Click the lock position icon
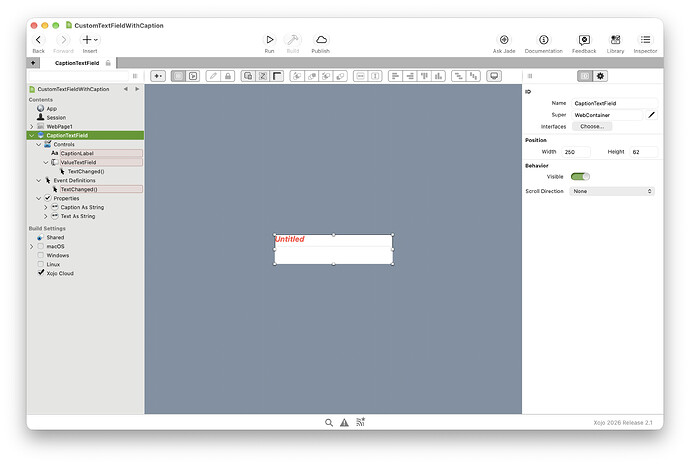The height and width of the screenshot is (464, 690). pos(228,76)
